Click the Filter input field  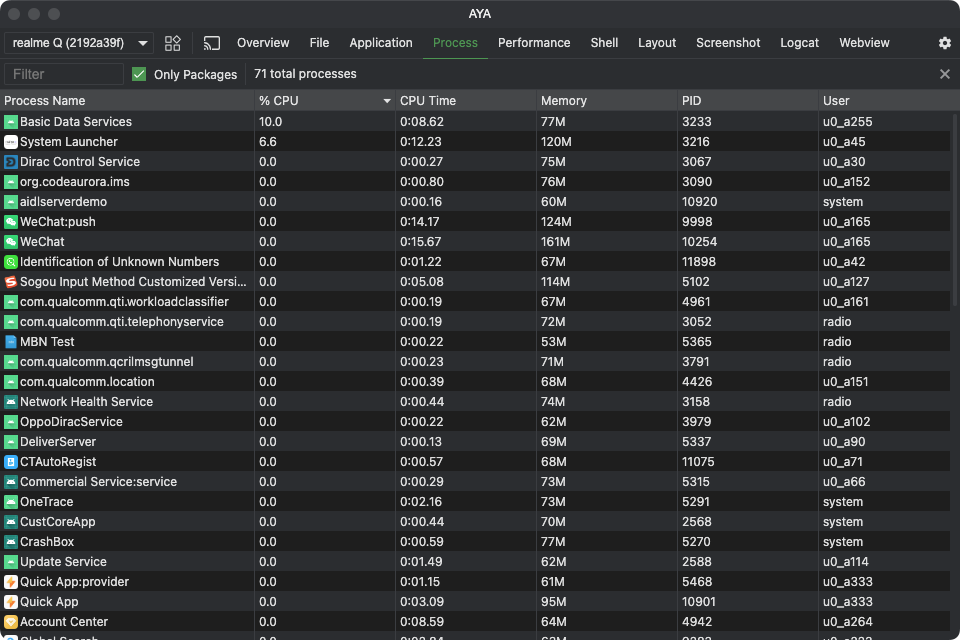pos(64,74)
